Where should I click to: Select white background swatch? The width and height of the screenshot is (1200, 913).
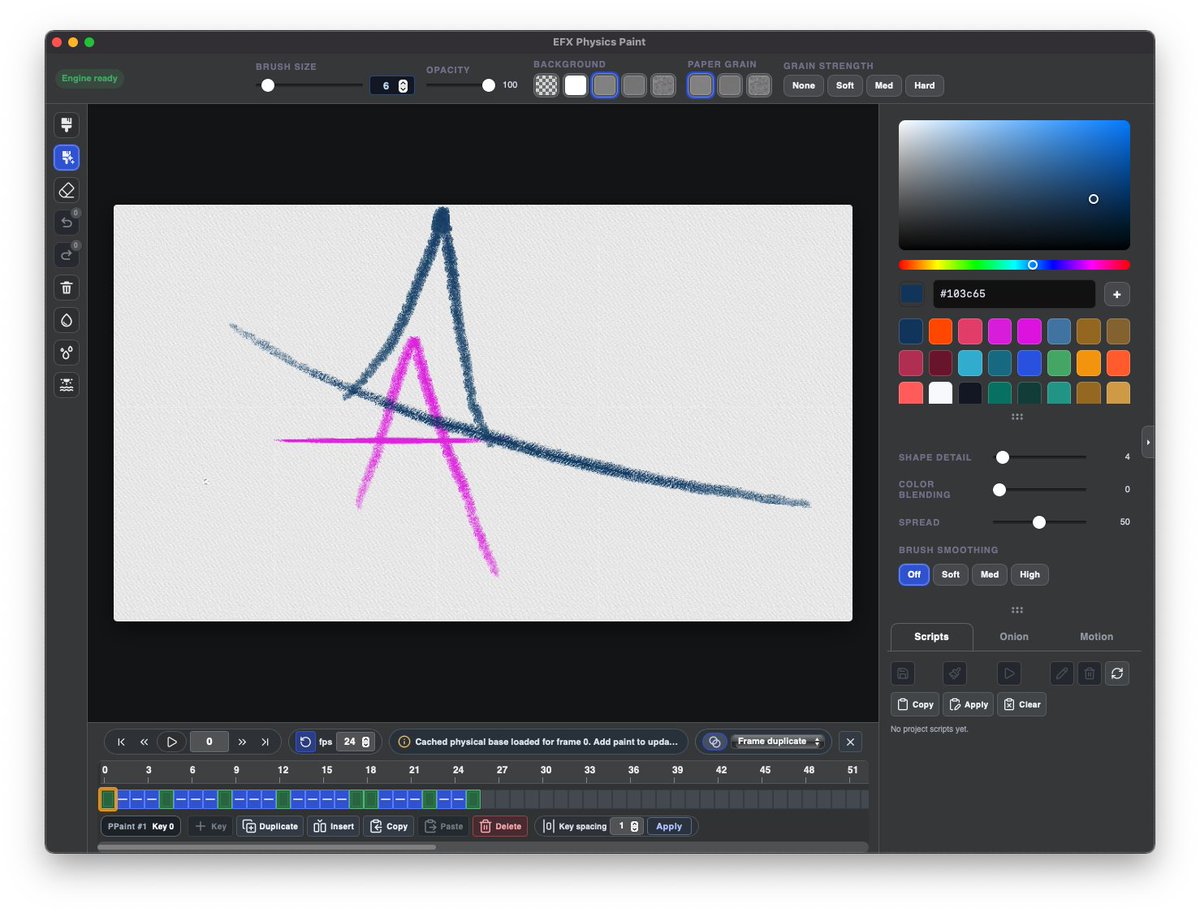tap(575, 85)
